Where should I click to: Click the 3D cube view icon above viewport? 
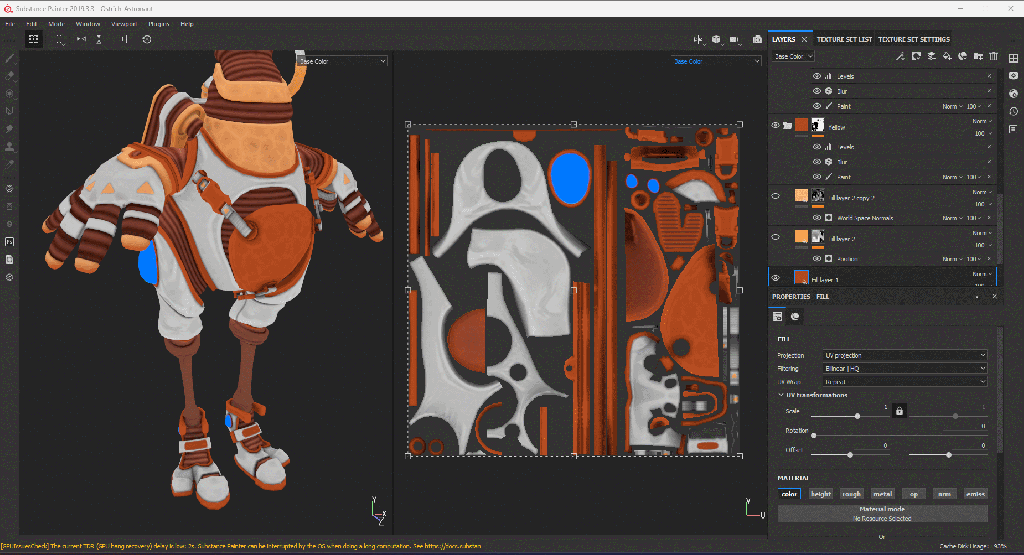point(716,39)
